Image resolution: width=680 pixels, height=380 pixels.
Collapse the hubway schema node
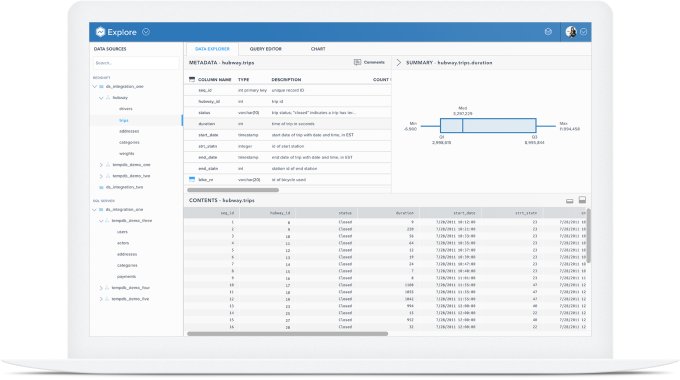pyautogui.click(x=101, y=98)
